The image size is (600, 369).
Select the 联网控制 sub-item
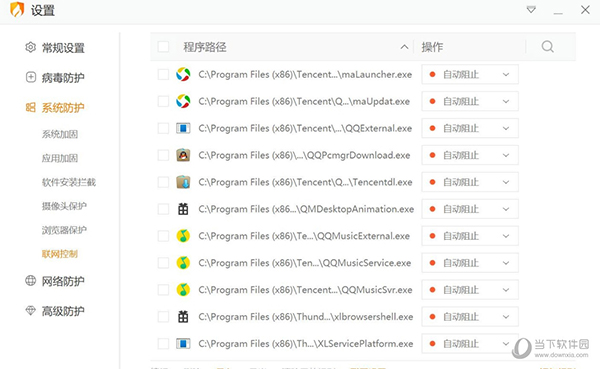60,254
